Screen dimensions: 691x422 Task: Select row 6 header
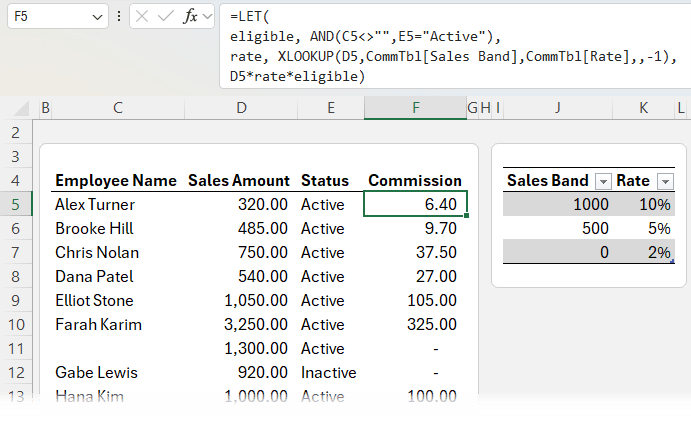point(16,228)
